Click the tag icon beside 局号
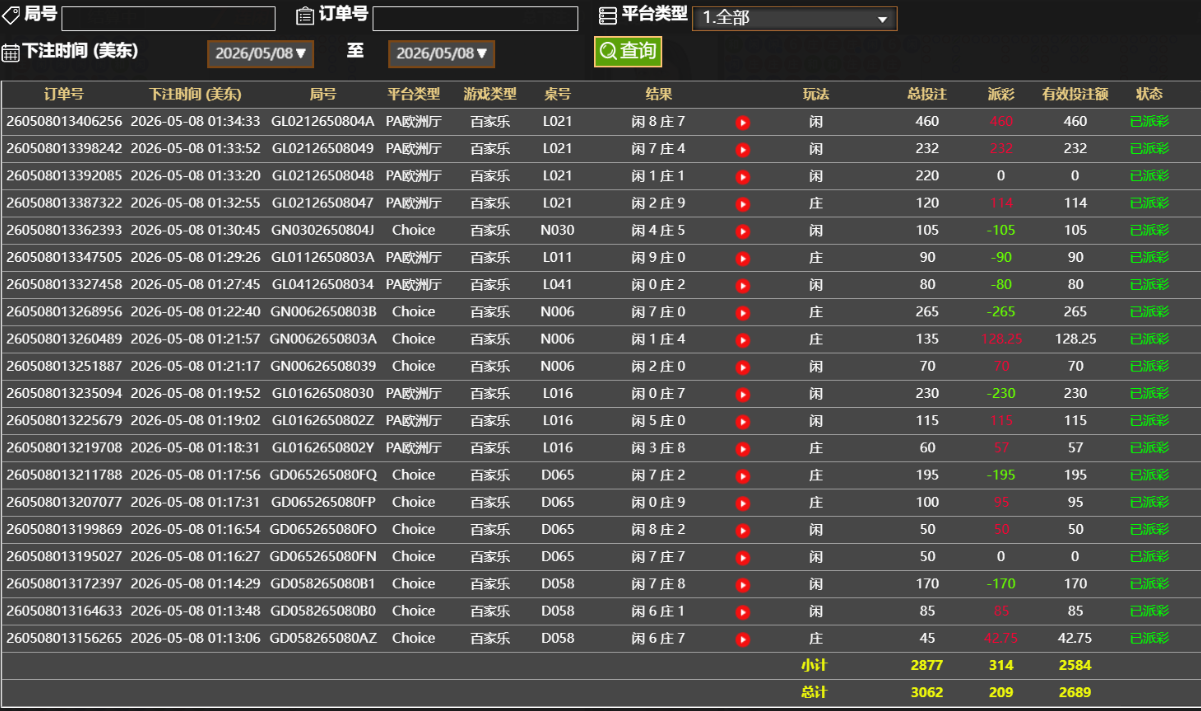1201x711 pixels. [x=10, y=15]
